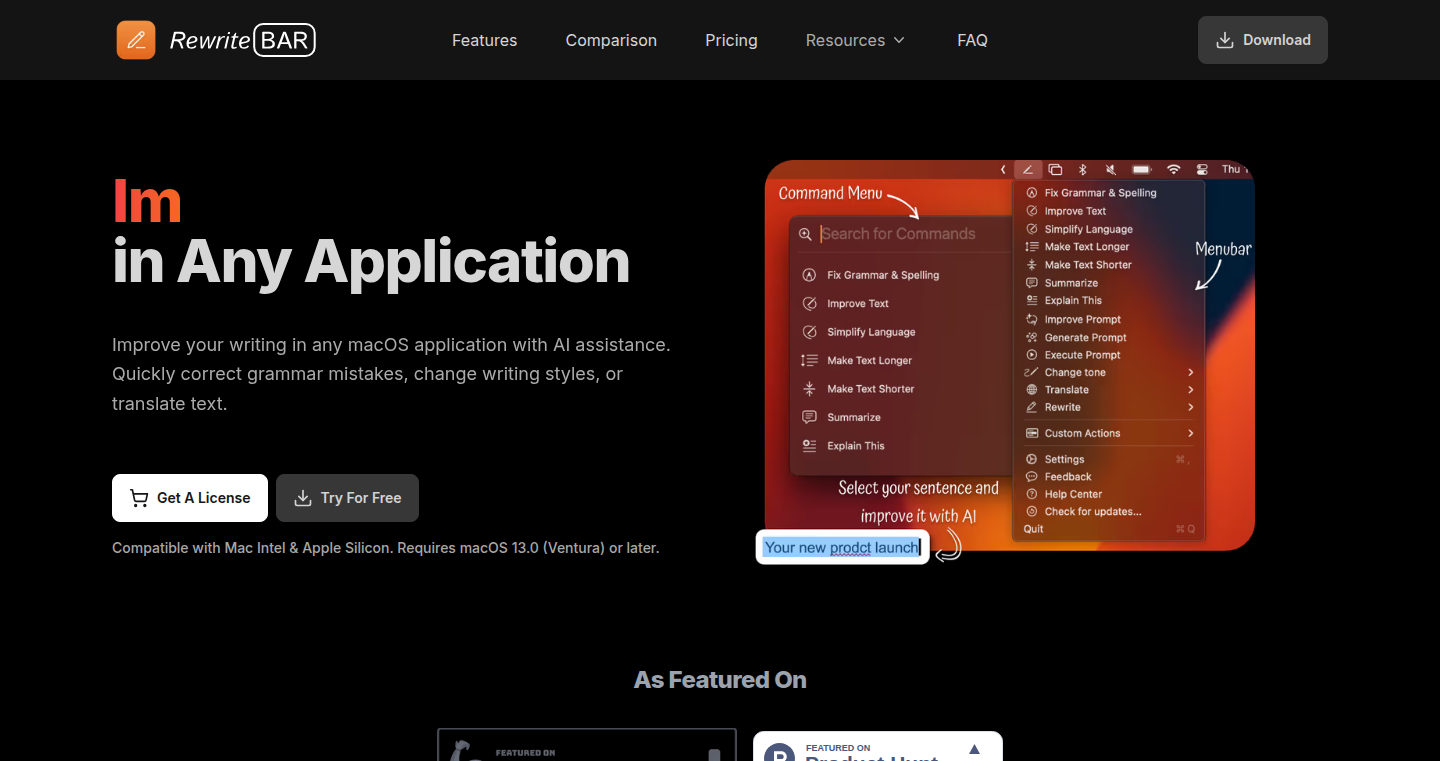Click the RewriteBAR wordmark text
The image size is (1440, 761).
(x=243, y=40)
